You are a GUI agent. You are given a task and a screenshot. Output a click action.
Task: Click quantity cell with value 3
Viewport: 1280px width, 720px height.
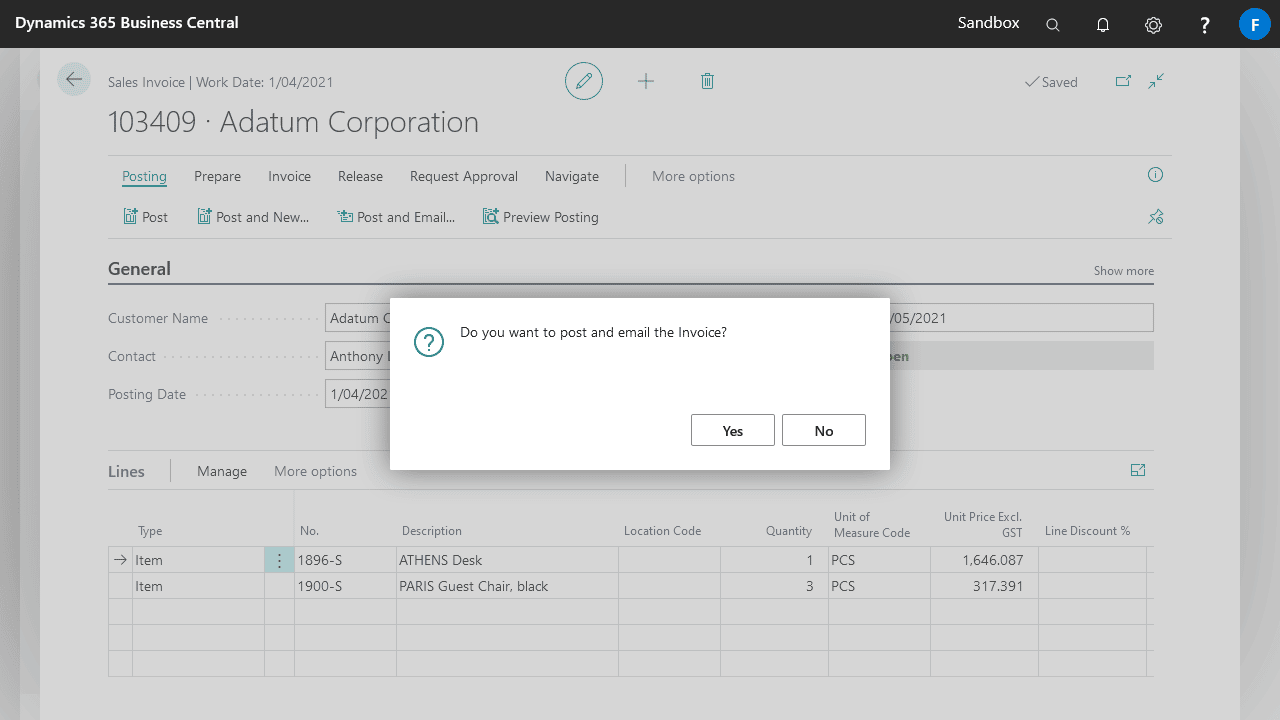[x=772, y=586]
